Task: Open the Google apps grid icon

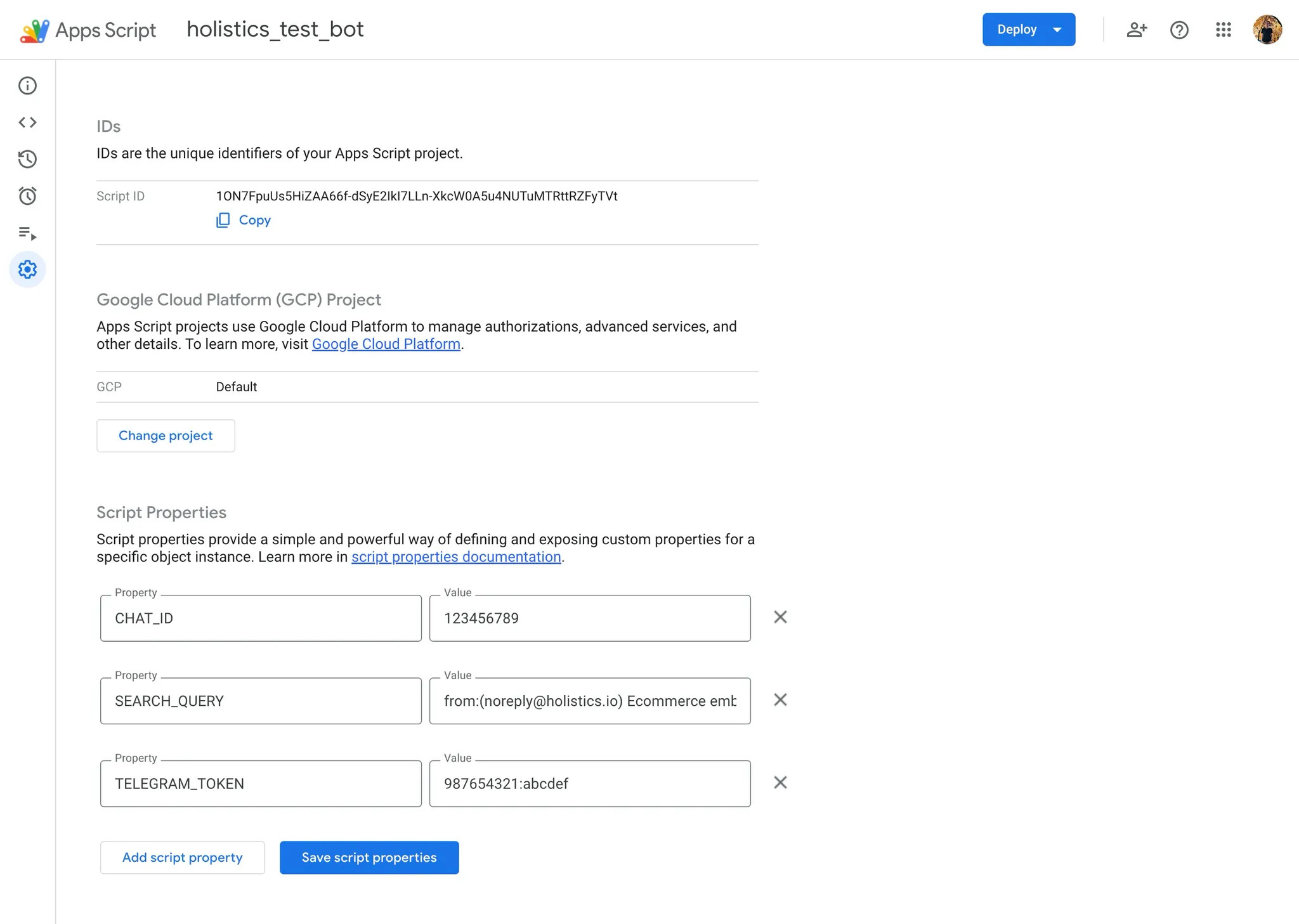Action: point(1223,30)
